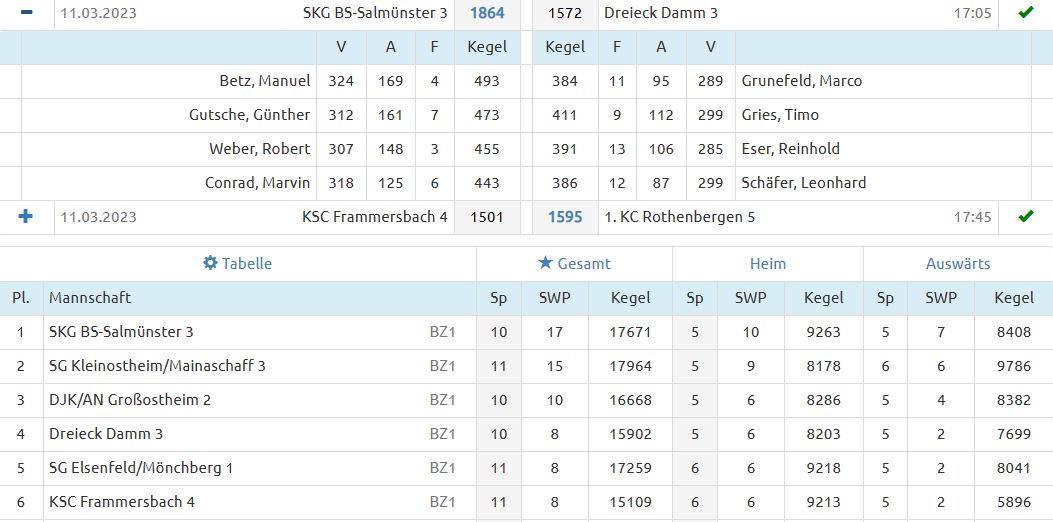Viewport: 1053px width, 522px height.
Task: Select team SG Kleinostheim/Mainaschaff 3 in table
Action: (x=157, y=366)
